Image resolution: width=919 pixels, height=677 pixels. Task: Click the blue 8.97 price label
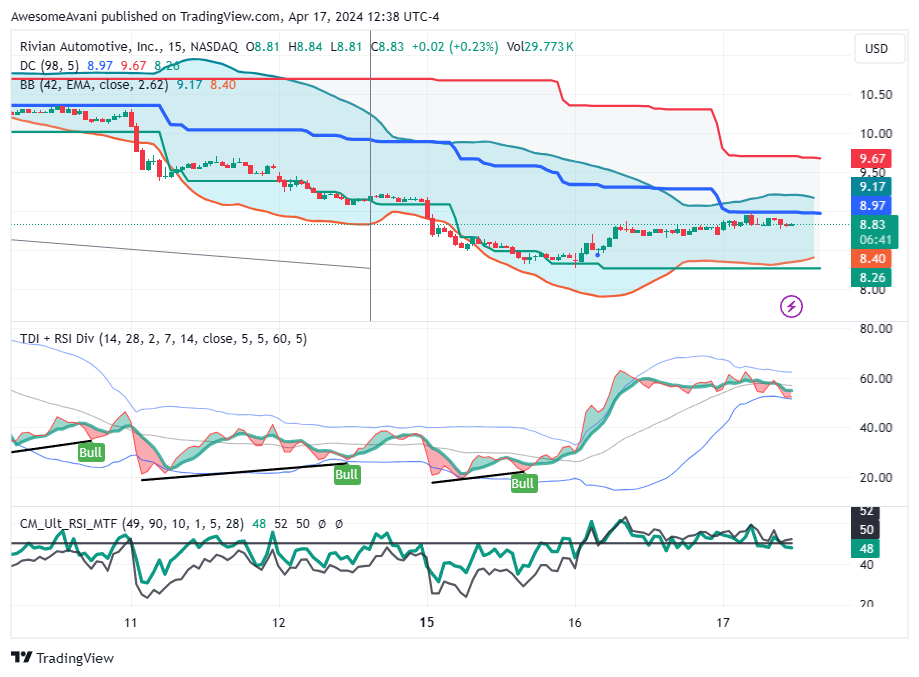tap(872, 205)
